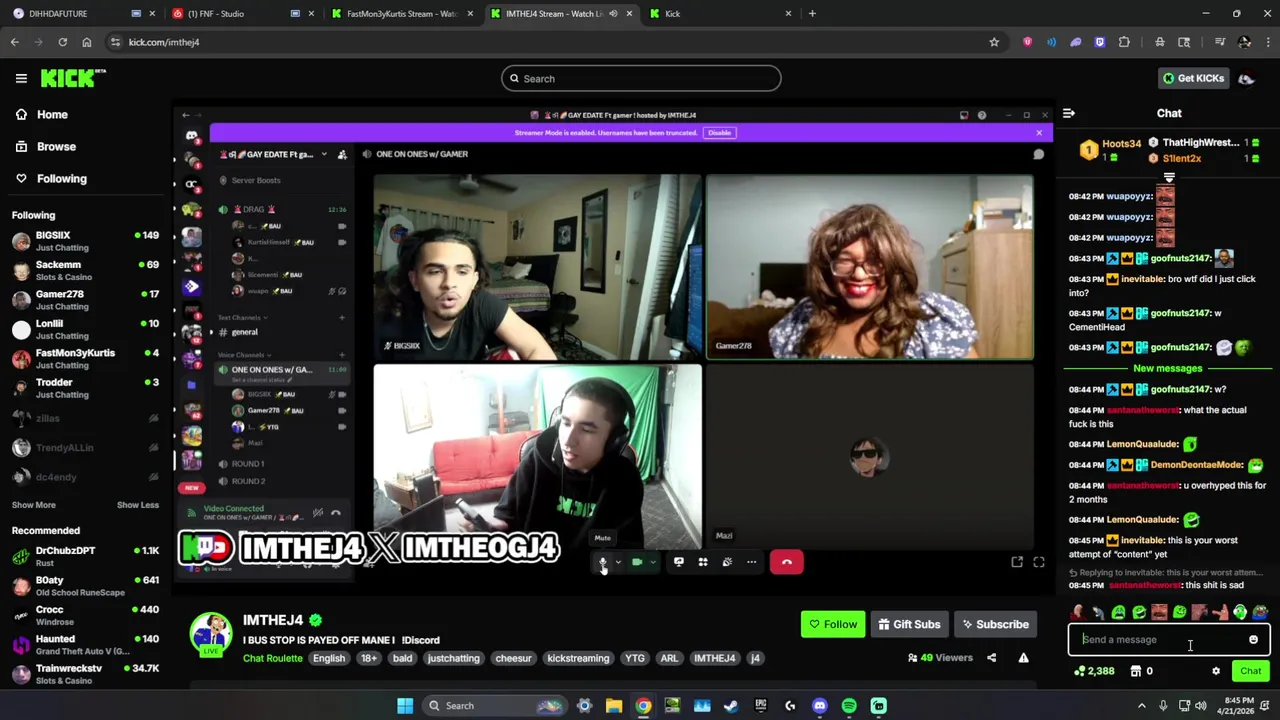Select the justchatting tag
The height and width of the screenshot is (720, 1280).
453,659
